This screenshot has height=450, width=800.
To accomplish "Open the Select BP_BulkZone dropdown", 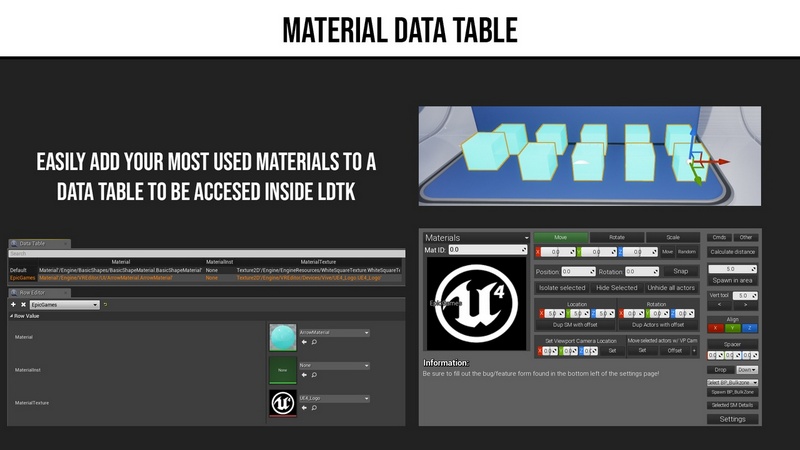I will click(732, 382).
